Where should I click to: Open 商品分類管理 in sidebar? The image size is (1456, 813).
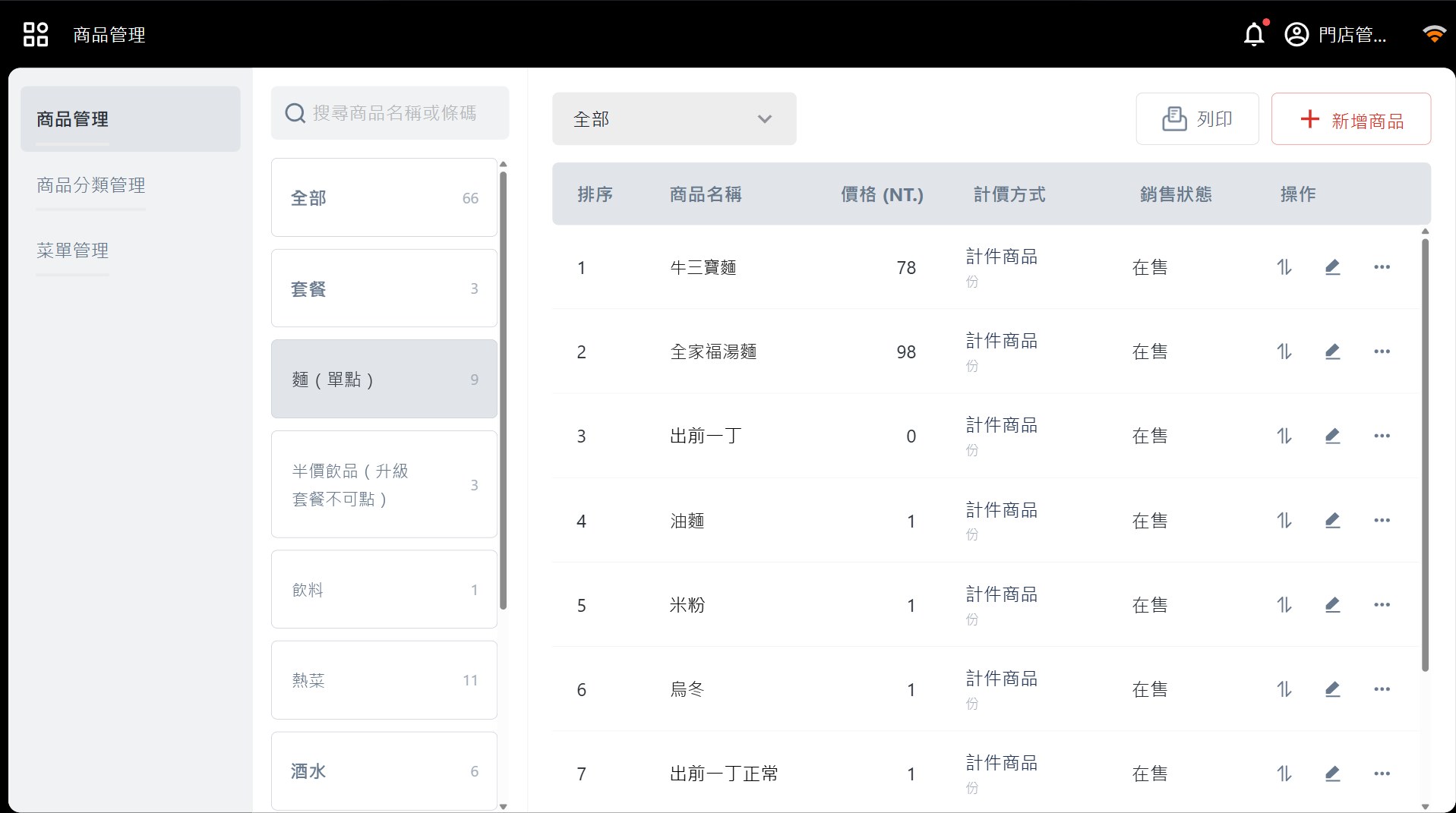coord(91,185)
